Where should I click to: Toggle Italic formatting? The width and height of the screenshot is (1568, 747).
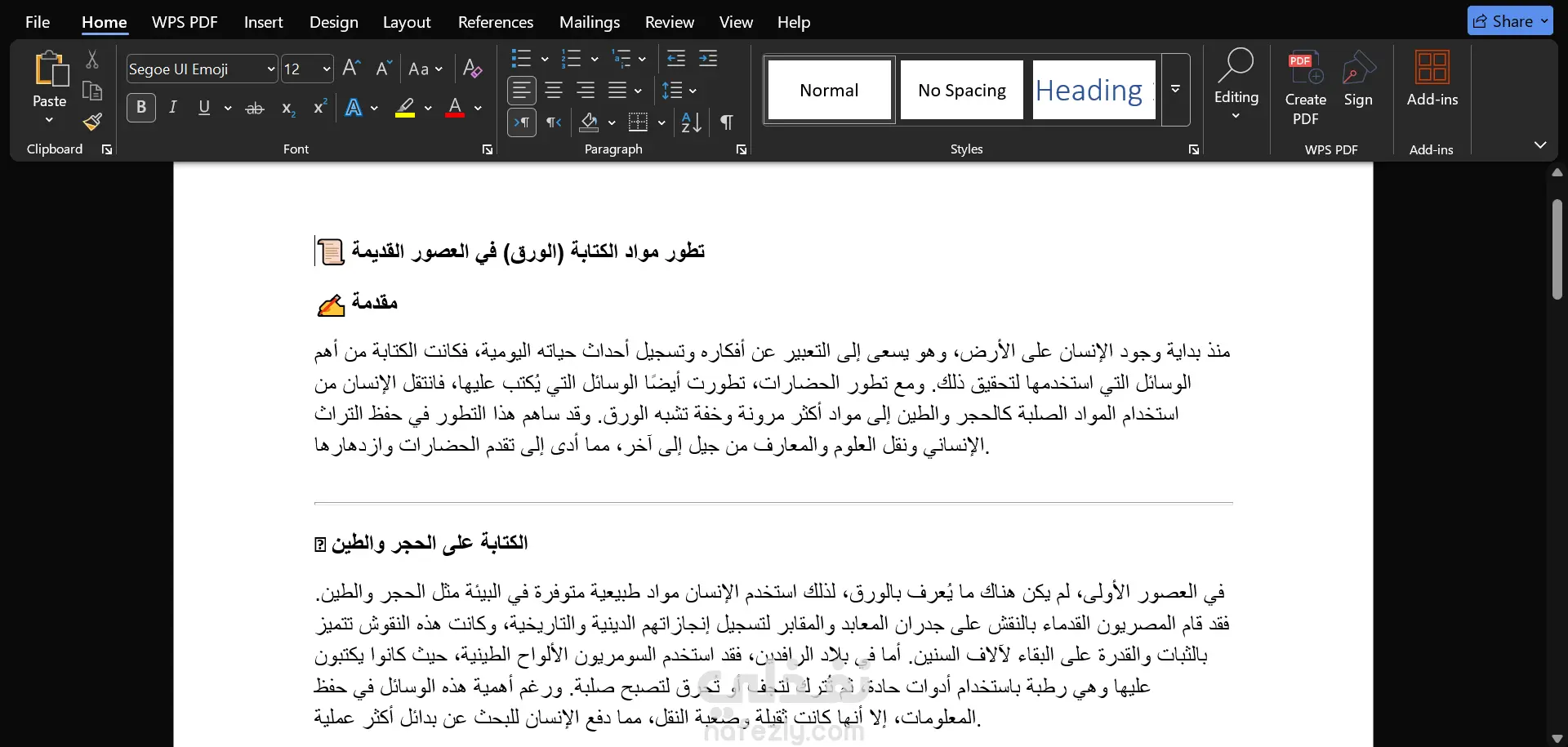pyautogui.click(x=172, y=108)
